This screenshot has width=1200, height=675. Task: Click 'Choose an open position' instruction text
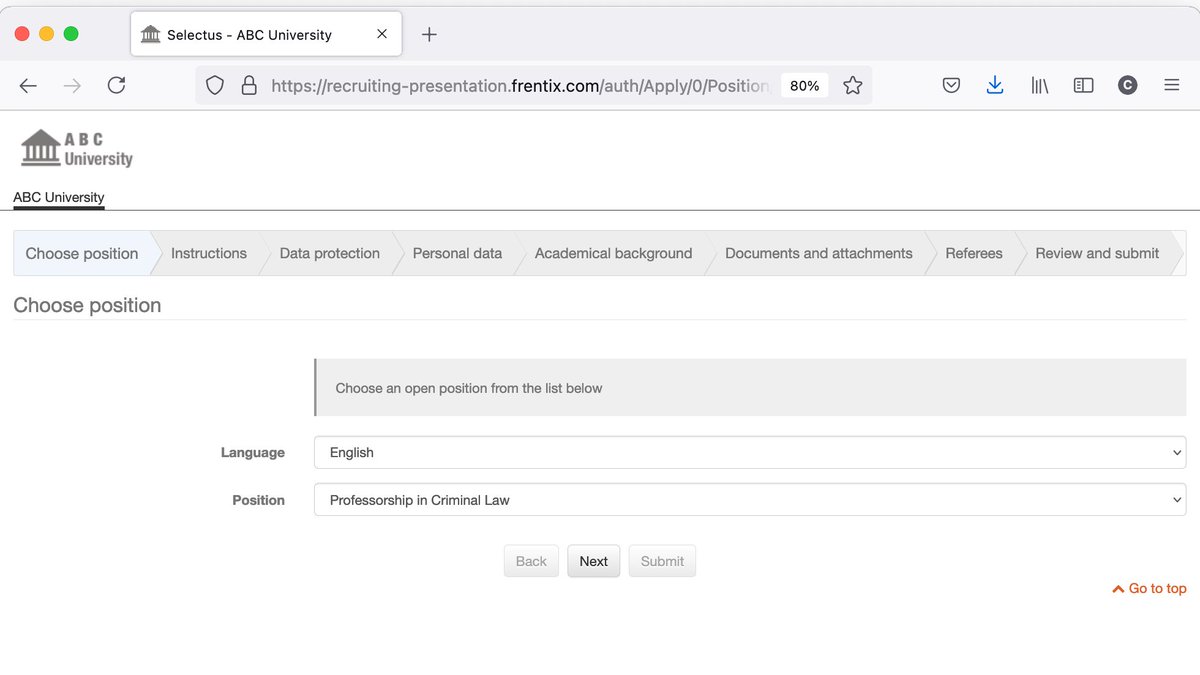(469, 388)
